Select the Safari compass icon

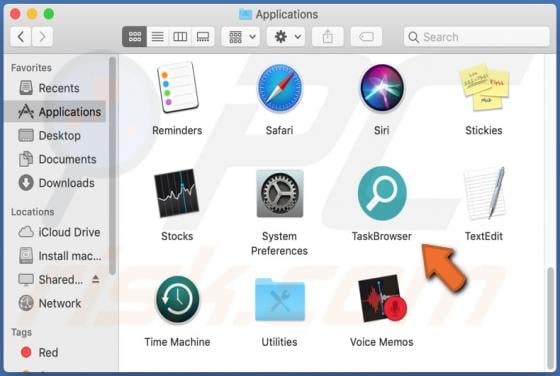click(x=279, y=88)
